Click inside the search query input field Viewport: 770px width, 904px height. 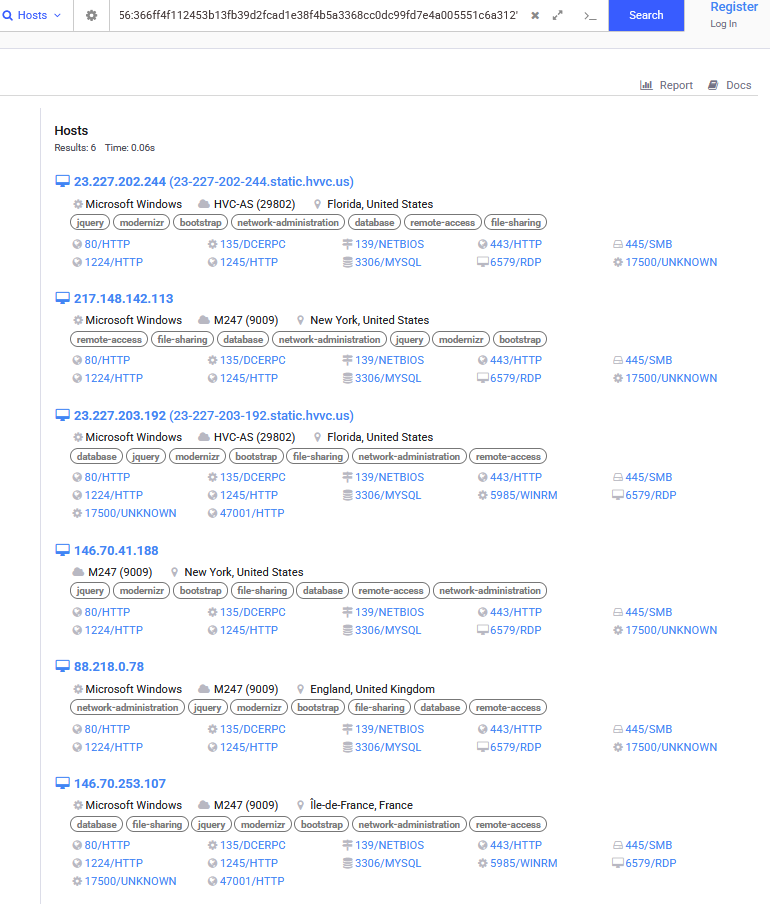pos(318,16)
